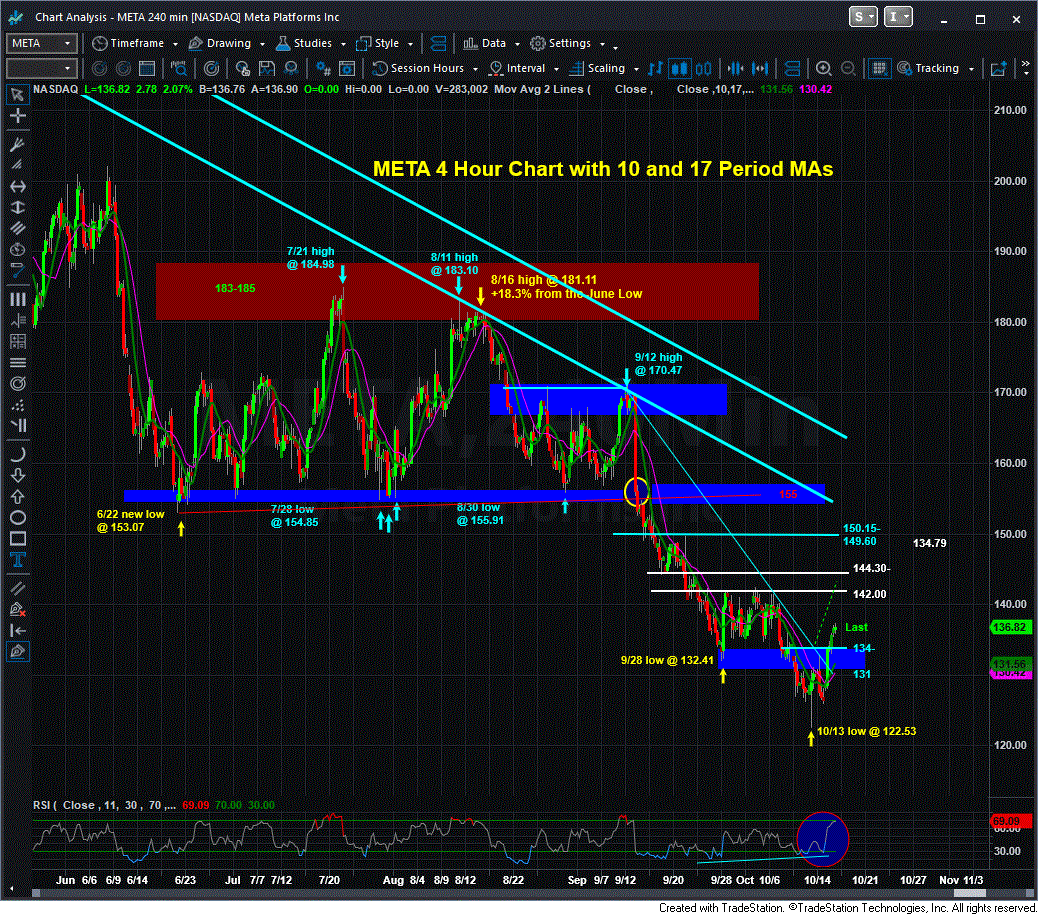Click the zoom out magnifier icon
Screen dimensions: 1038x914
click(x=847, y=68)
